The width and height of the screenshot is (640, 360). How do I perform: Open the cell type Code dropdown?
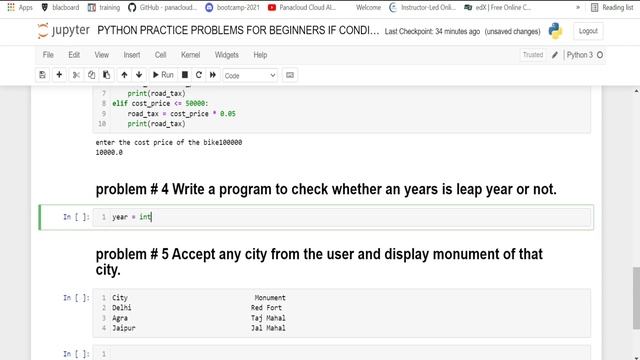click(x=250, y=76)
